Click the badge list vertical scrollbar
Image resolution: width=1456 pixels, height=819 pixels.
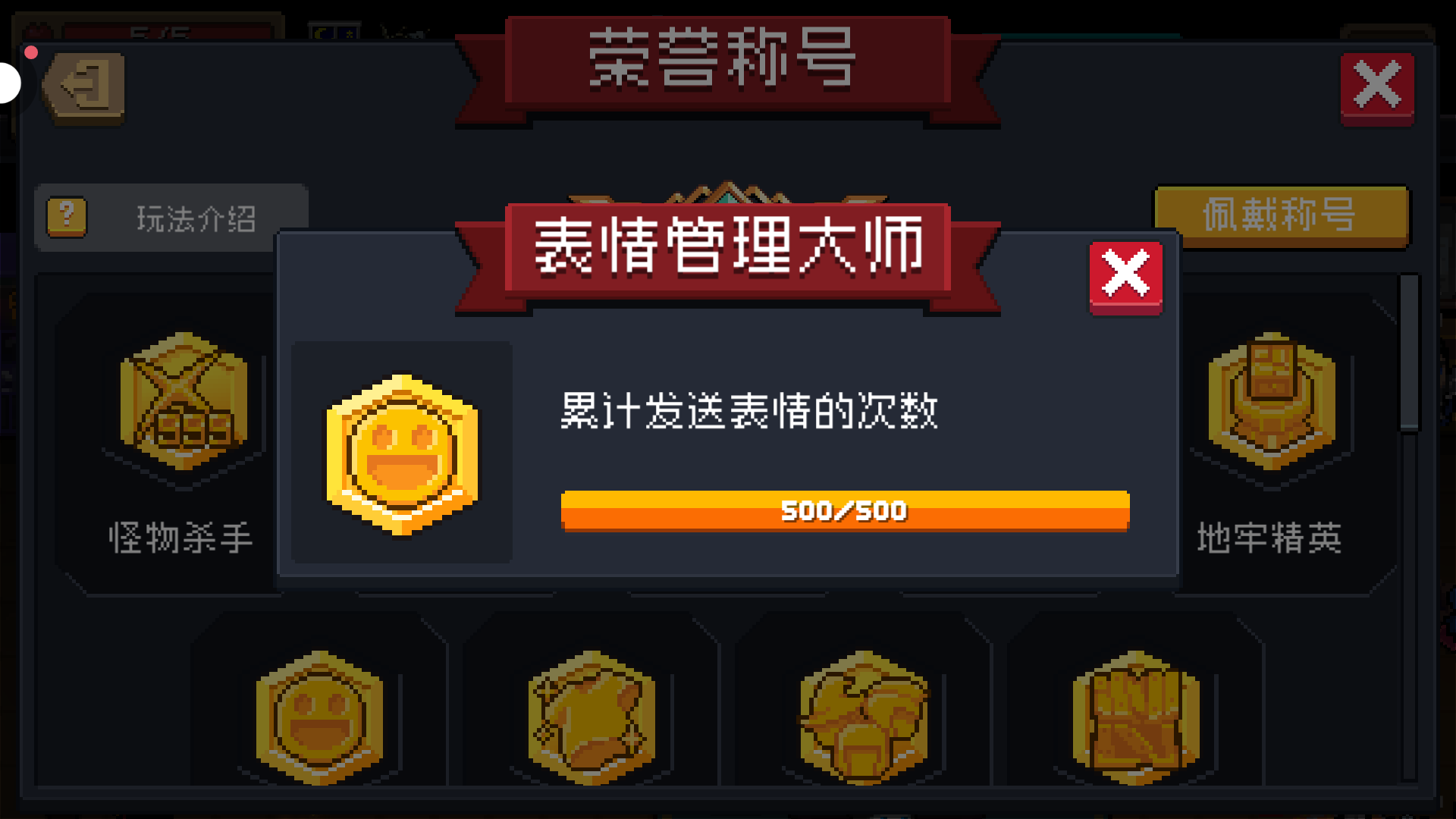click(x=1409, y=353)
